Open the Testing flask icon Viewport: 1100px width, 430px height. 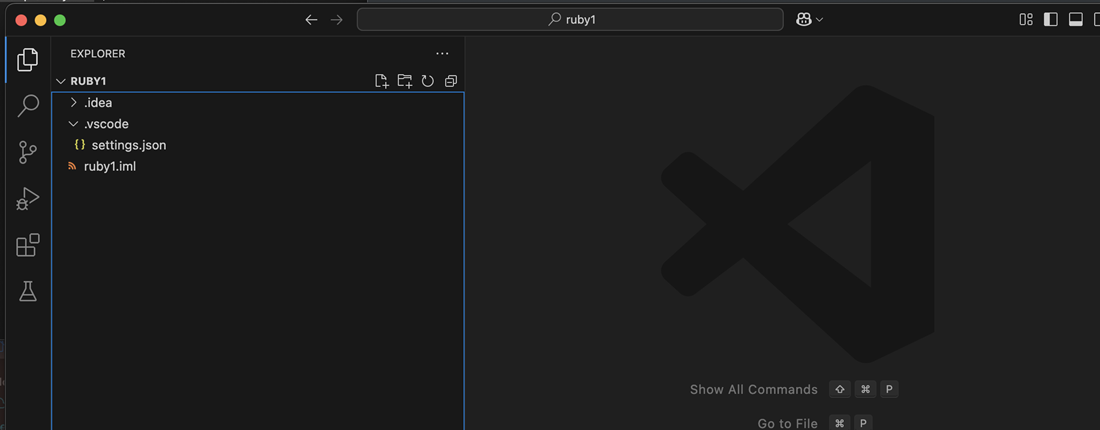point(27,291)
